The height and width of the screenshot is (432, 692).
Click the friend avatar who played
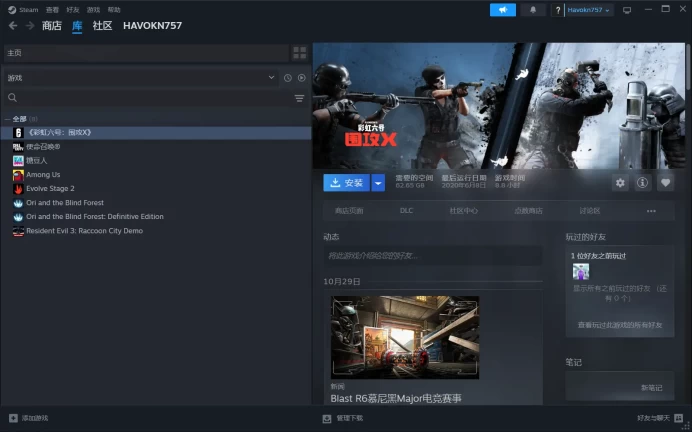tap(581, 271)
